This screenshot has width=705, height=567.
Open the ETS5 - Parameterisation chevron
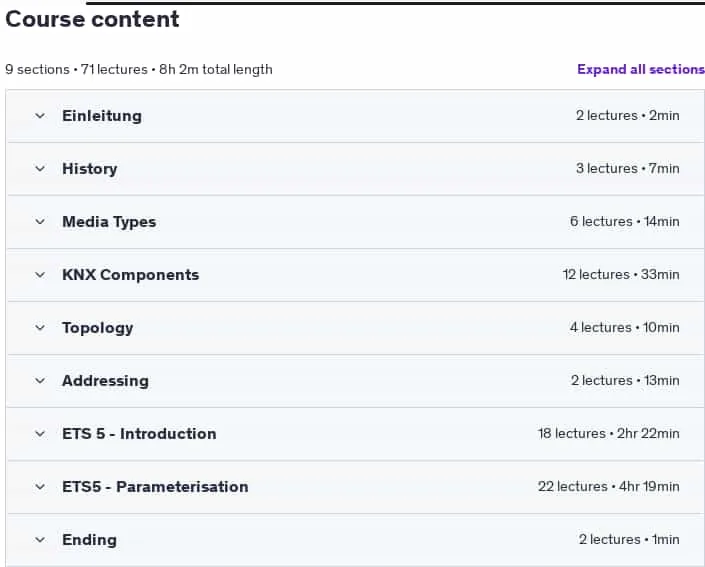40,487
